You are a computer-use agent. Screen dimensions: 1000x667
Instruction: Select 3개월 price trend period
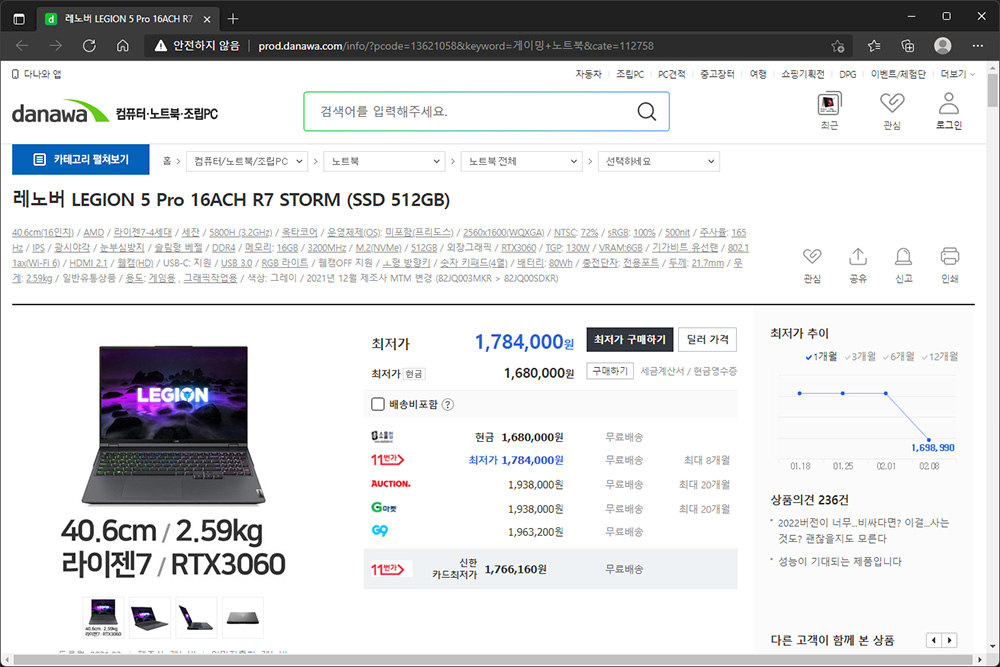860,356
